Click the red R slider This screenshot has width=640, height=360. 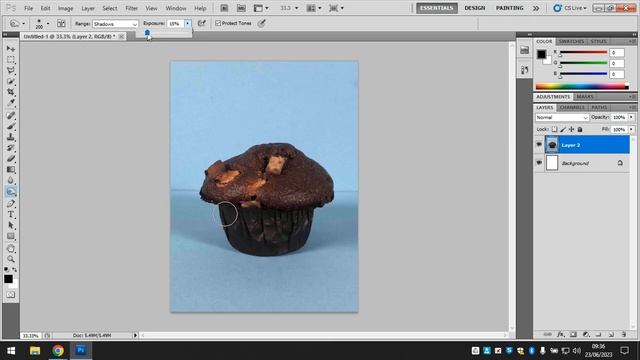(583, 53)
